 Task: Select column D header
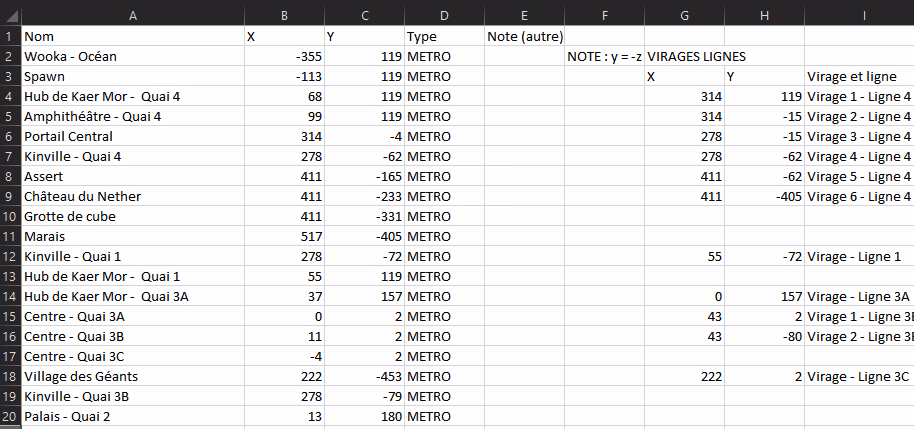(x=444, y=12)
